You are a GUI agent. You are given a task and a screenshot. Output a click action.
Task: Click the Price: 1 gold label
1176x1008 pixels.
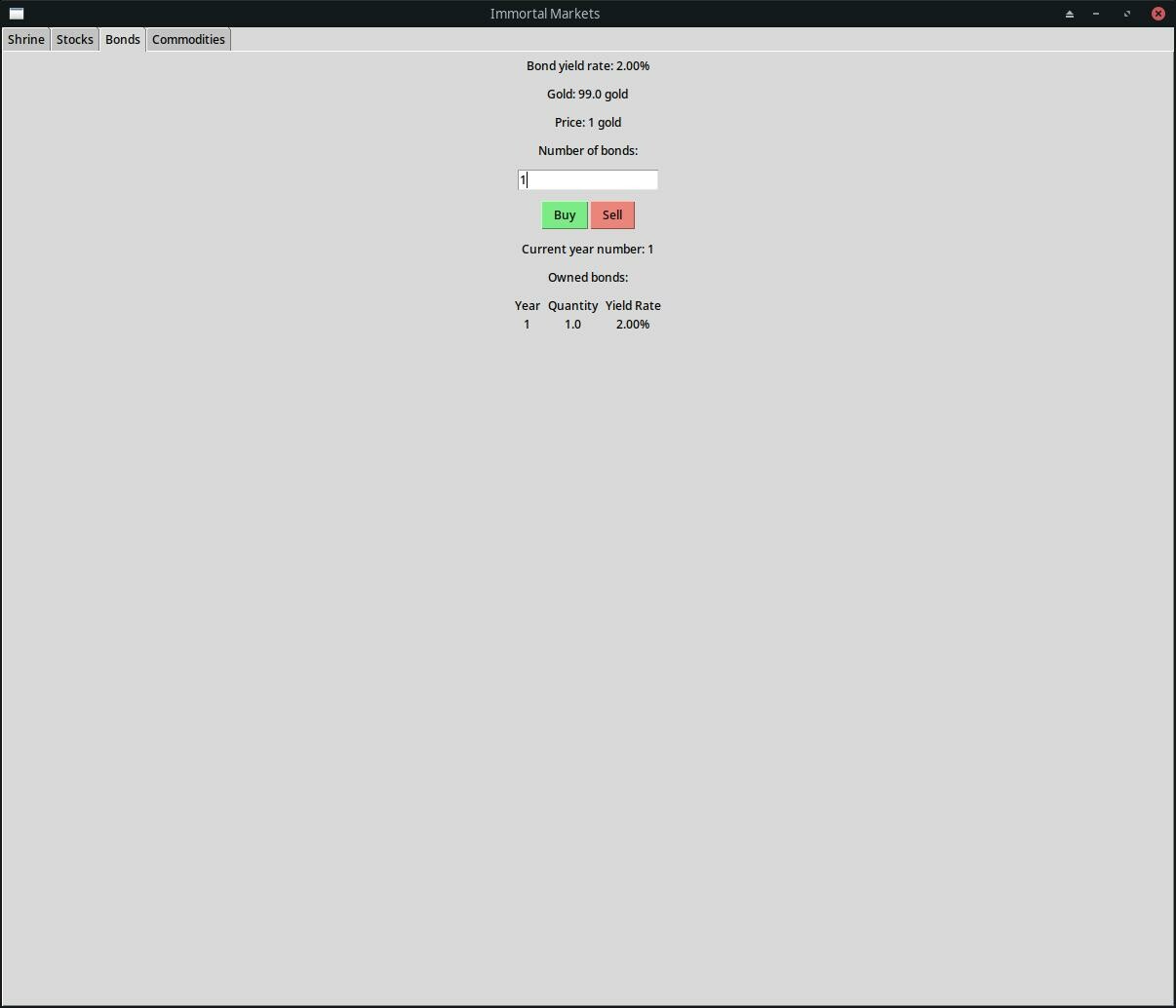(x=588, y=122)
